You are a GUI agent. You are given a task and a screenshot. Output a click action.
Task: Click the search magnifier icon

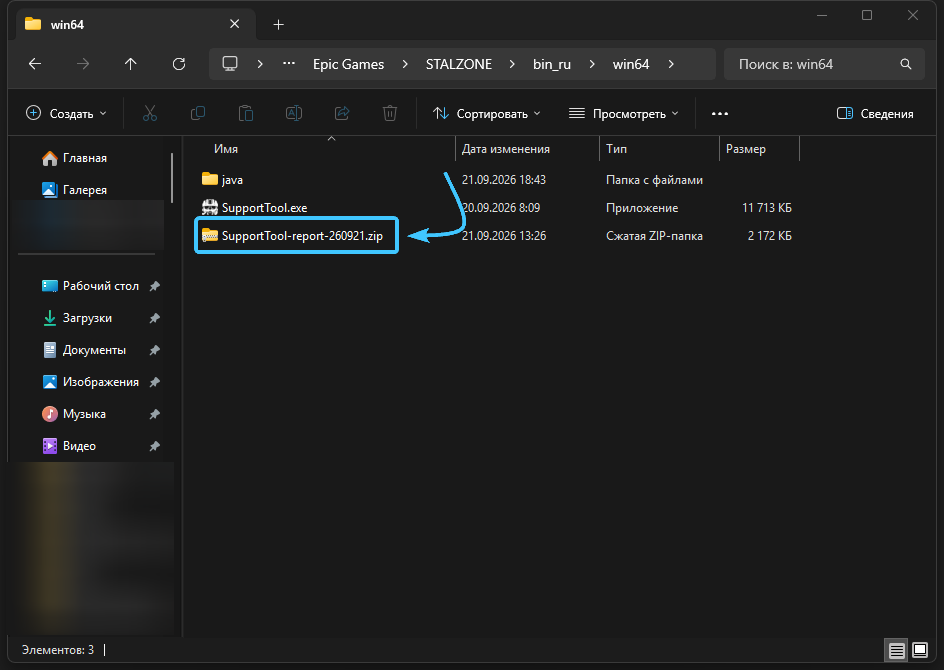pos(905,64)
